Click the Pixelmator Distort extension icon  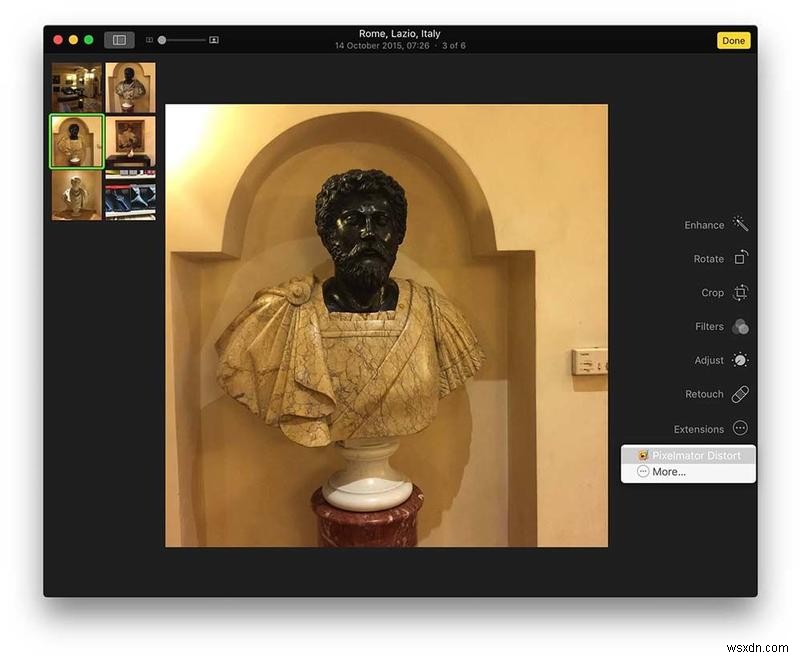[643, 455]
